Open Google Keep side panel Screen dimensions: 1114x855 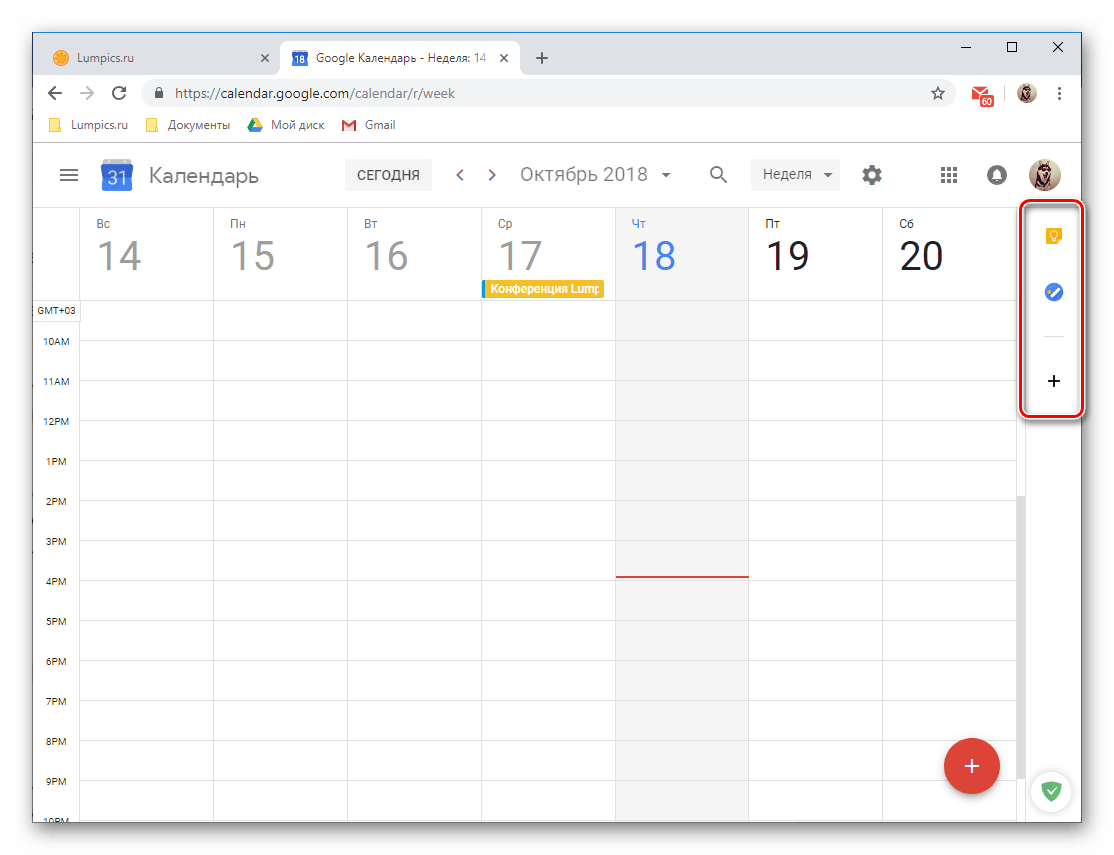pos(1054,236)
